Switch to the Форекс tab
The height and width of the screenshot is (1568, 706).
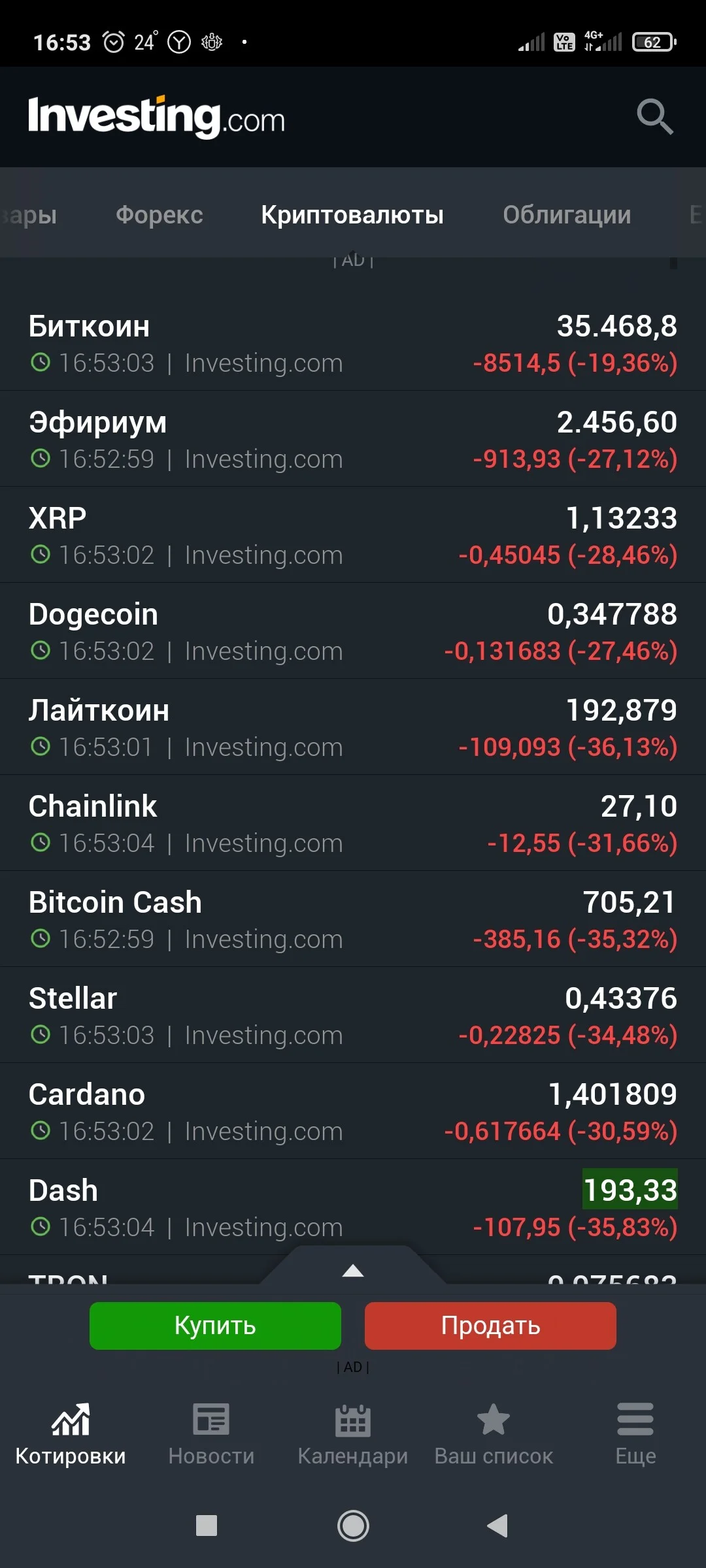pos(160,215)
